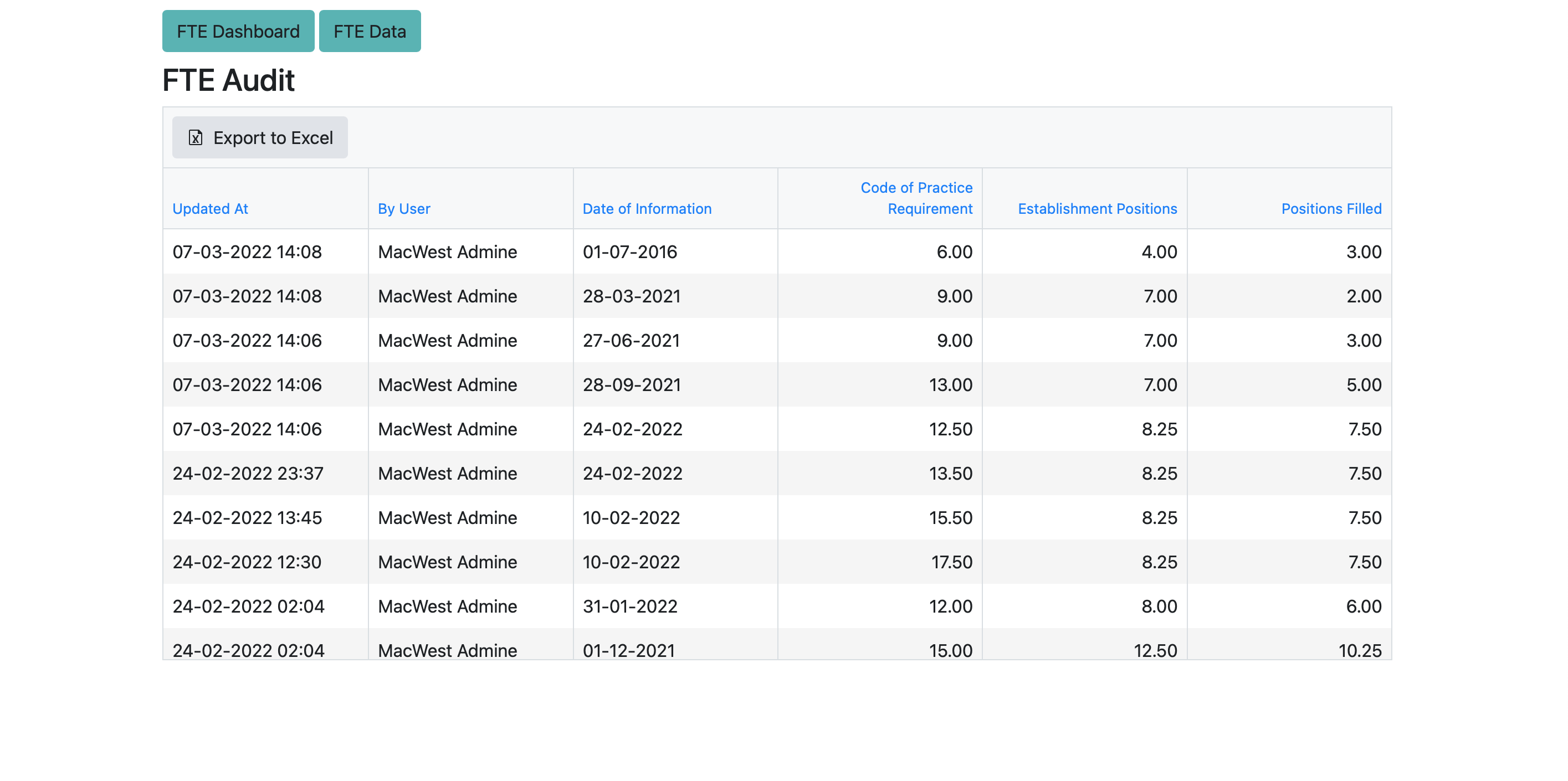Click the 12.50 Code of Practice value

pyautogui.click(x=950, y=429)
